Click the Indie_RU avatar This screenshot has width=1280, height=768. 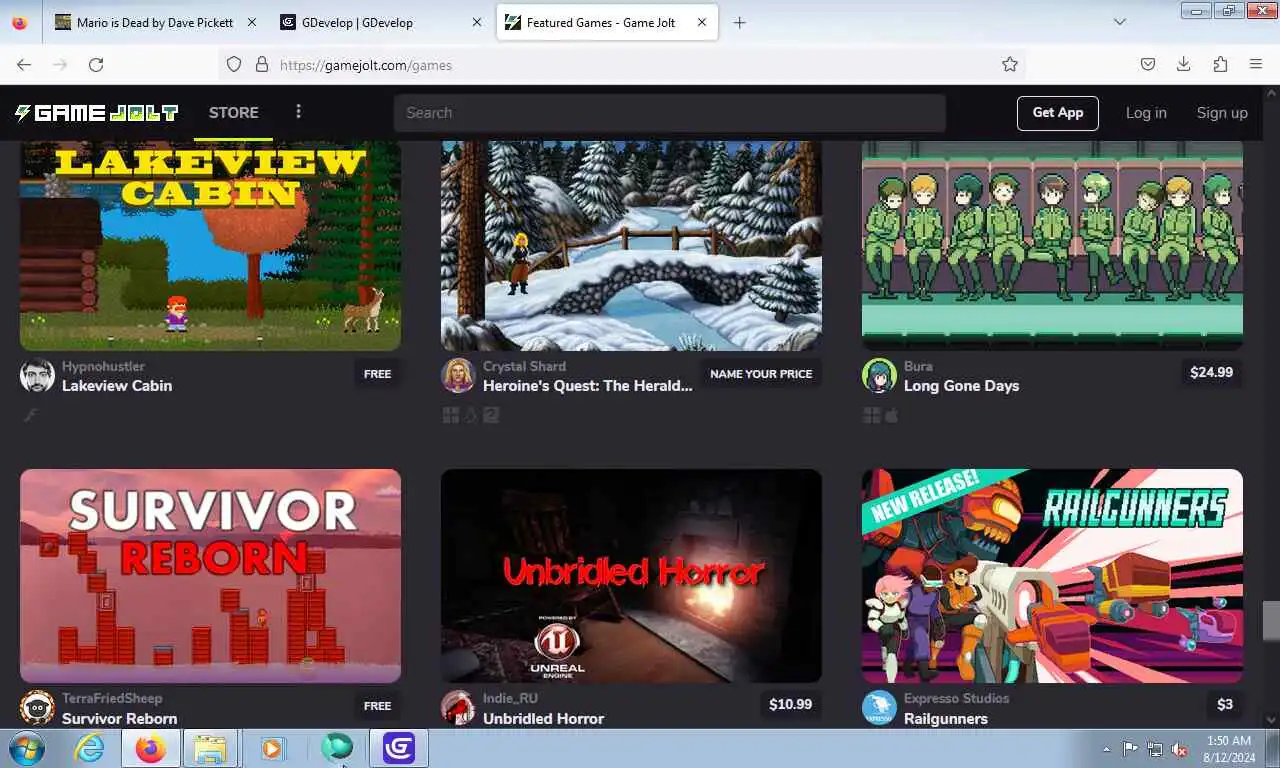pyautogui.click(x=458, y=708)
